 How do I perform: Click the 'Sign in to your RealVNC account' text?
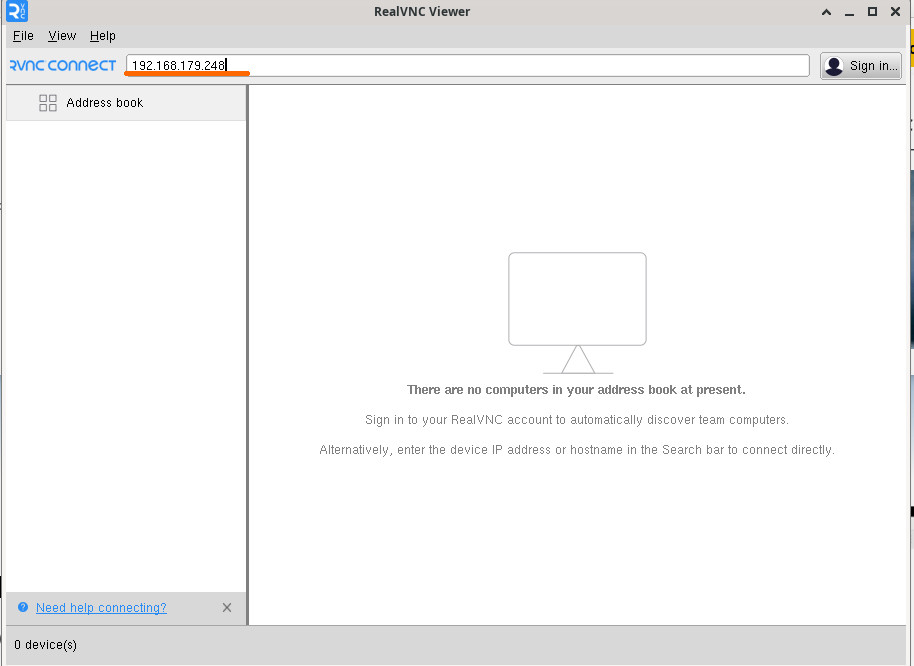576,420
